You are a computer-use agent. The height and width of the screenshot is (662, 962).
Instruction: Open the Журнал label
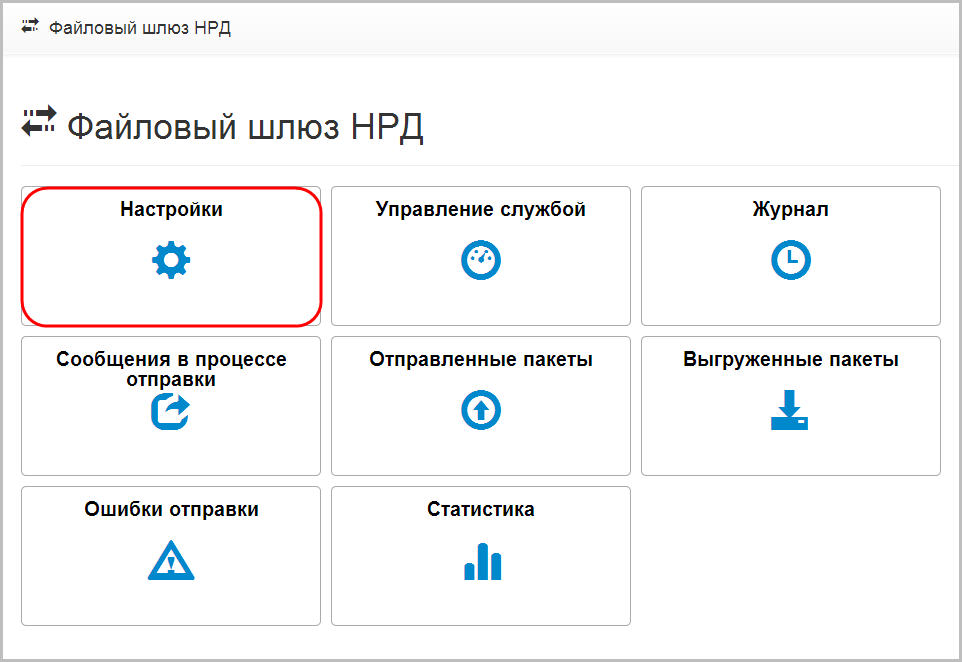click(x=791, y=209)
